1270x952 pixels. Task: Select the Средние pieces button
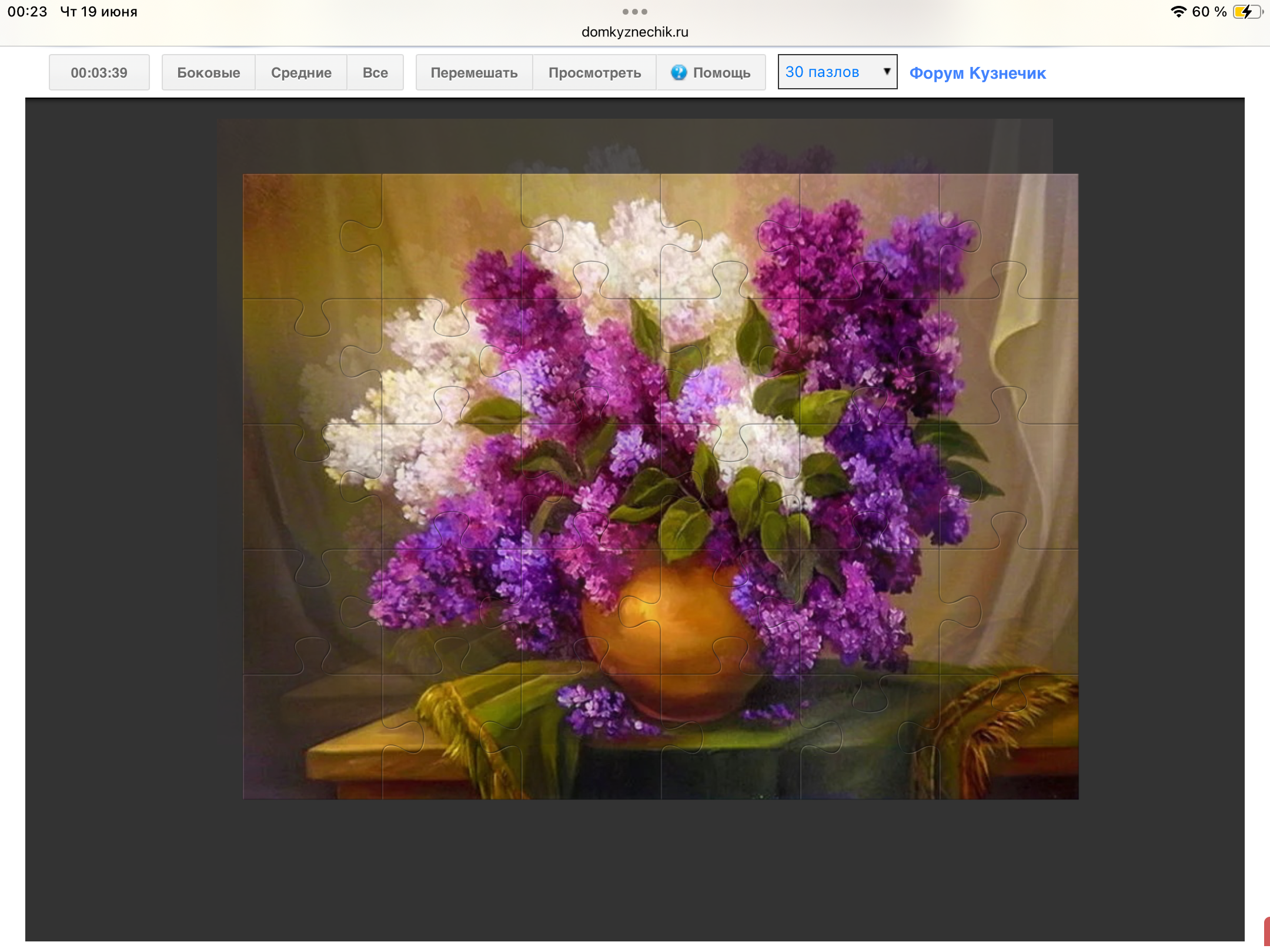[301, 72]
